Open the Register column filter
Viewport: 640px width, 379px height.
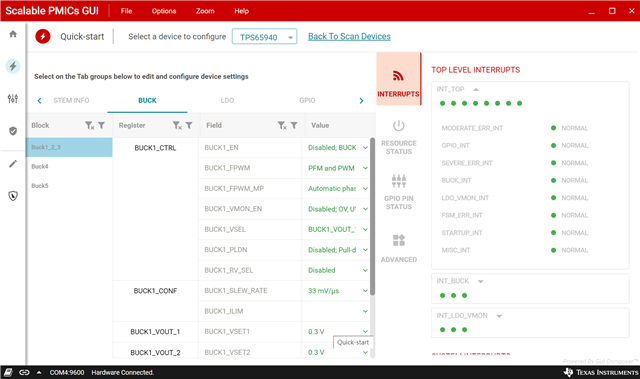(189, 125)
